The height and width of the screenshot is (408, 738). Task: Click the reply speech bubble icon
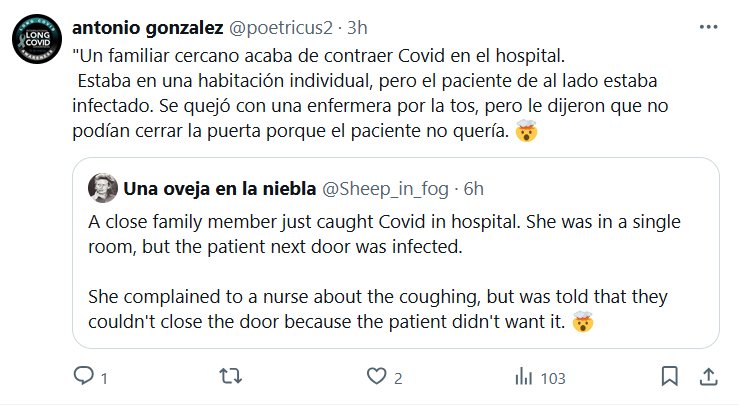[x=83, y=377]
